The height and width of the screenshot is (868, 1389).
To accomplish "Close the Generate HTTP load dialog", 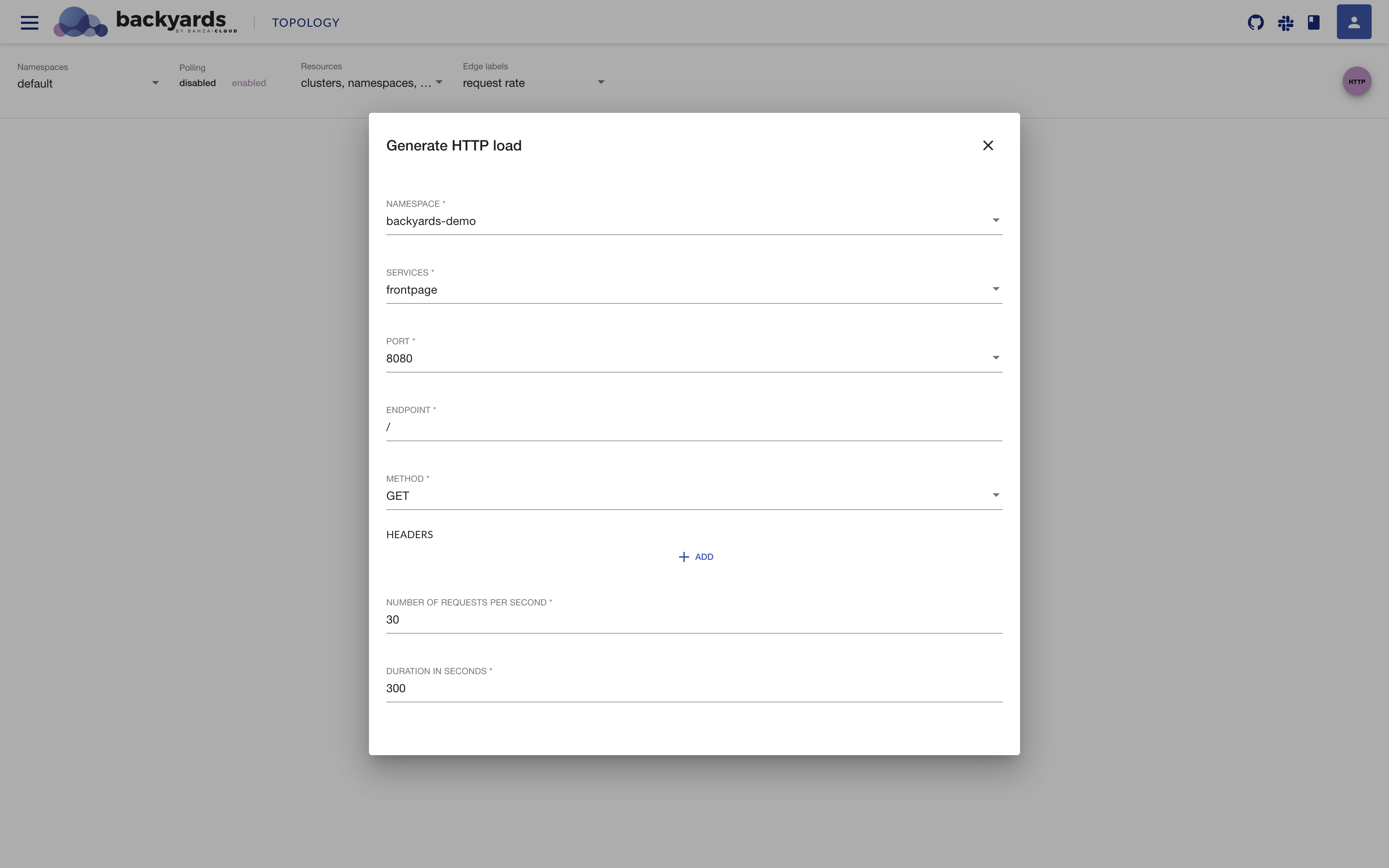I will pyautogui.click(x=987, y=146).
